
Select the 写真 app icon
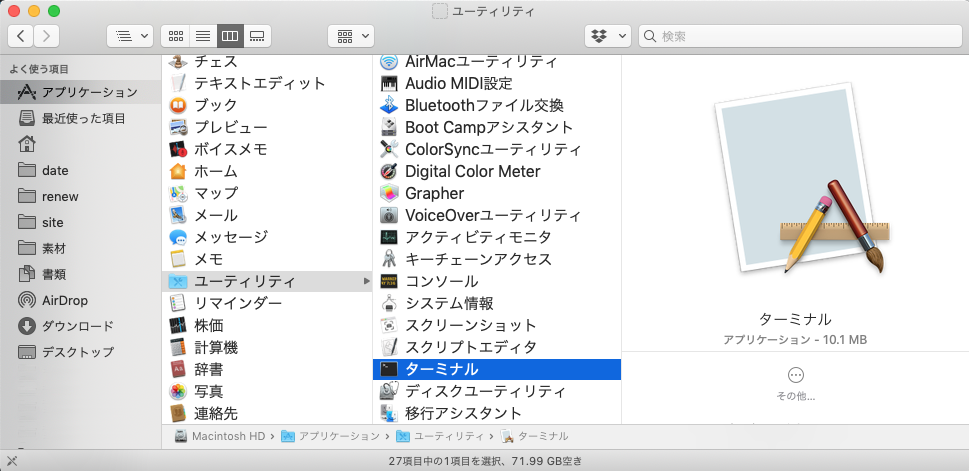point(178,391)
